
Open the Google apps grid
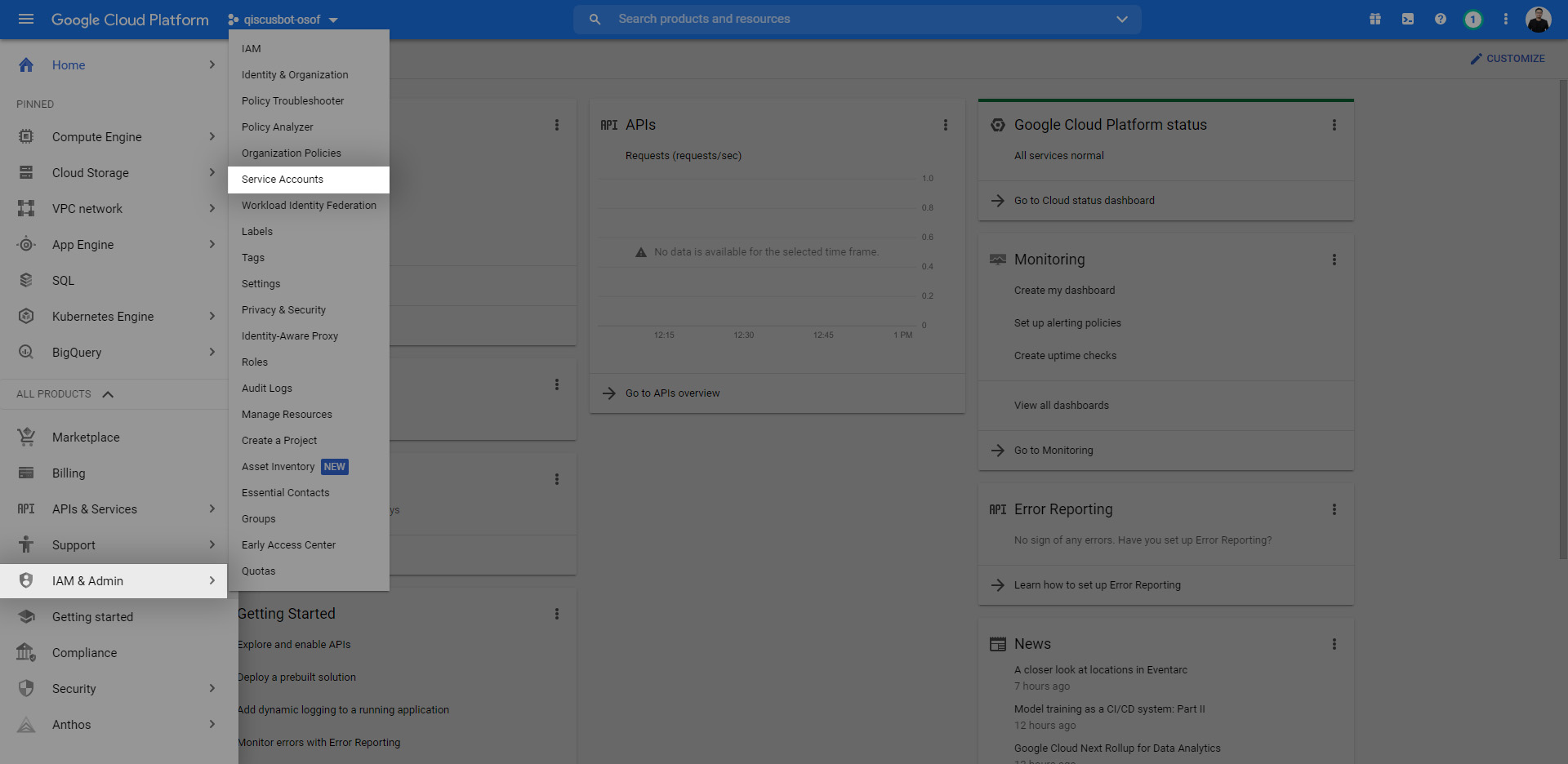(x=1375, y=18)
